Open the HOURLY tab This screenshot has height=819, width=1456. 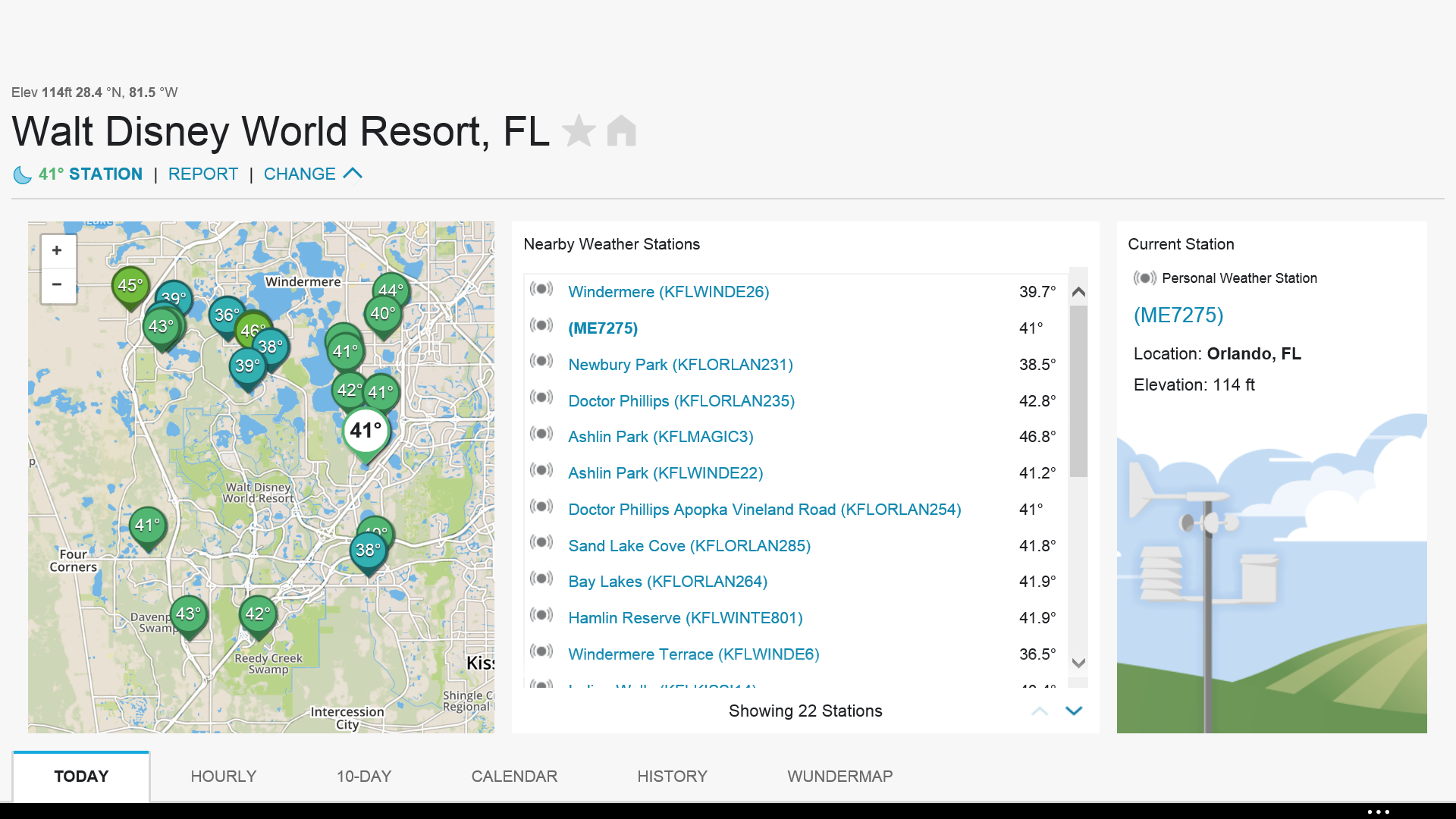tap(223, 776)
